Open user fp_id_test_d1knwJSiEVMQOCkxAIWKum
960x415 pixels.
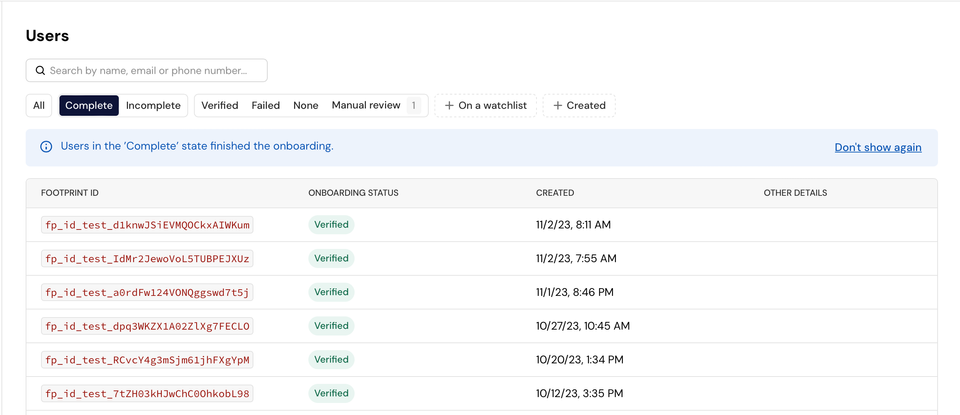pos(147,225)
